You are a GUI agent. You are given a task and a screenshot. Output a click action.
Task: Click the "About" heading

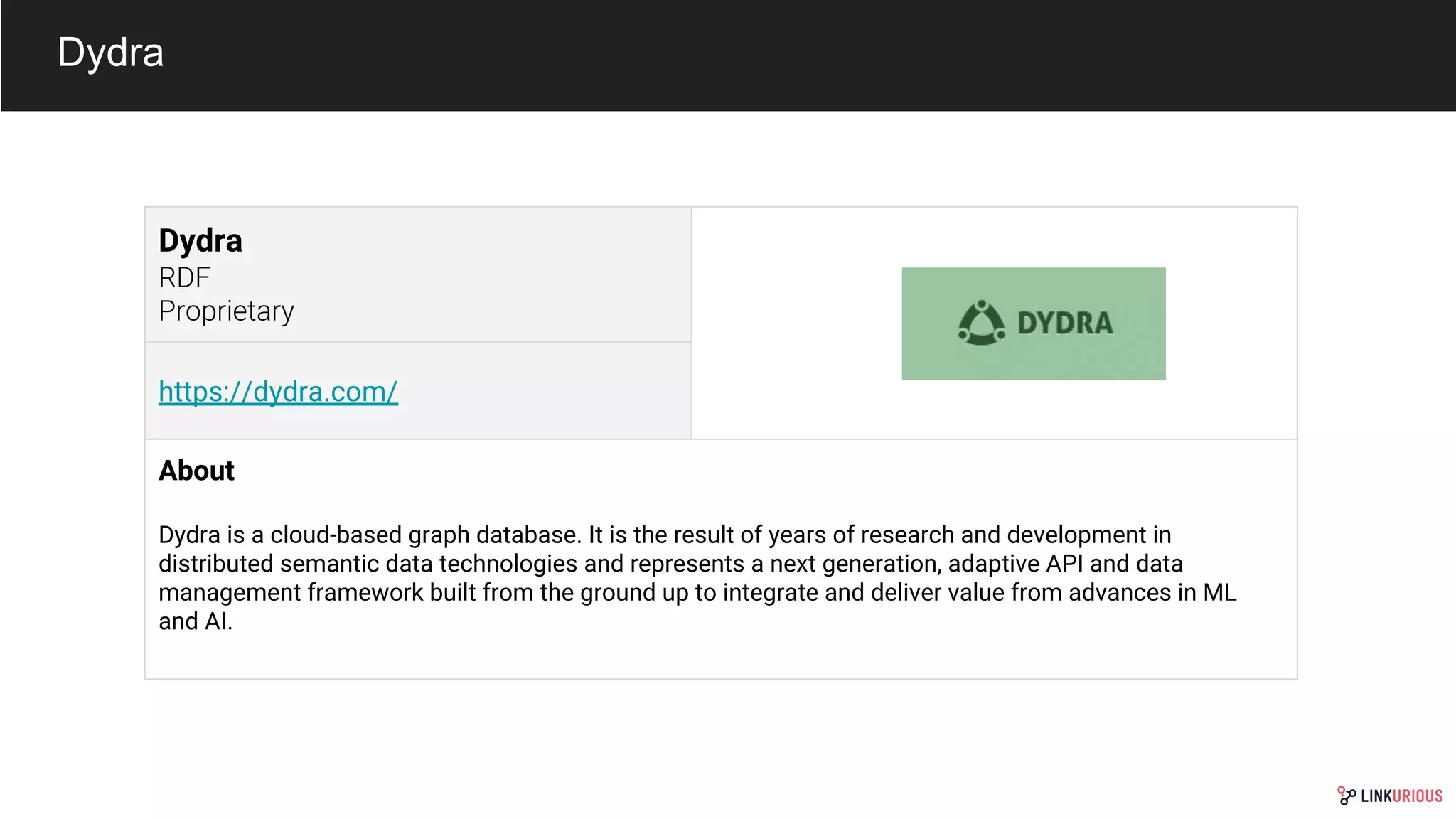(196, 471)
